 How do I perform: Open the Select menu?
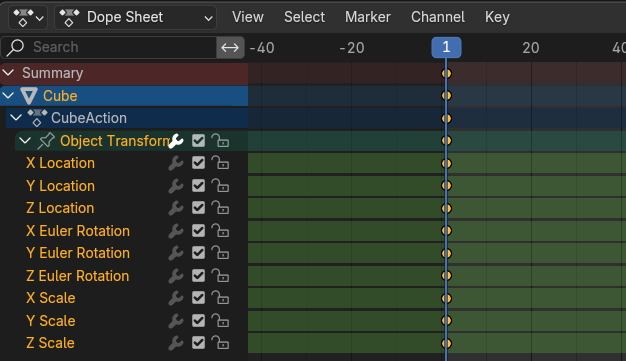[x=304, y=17]
